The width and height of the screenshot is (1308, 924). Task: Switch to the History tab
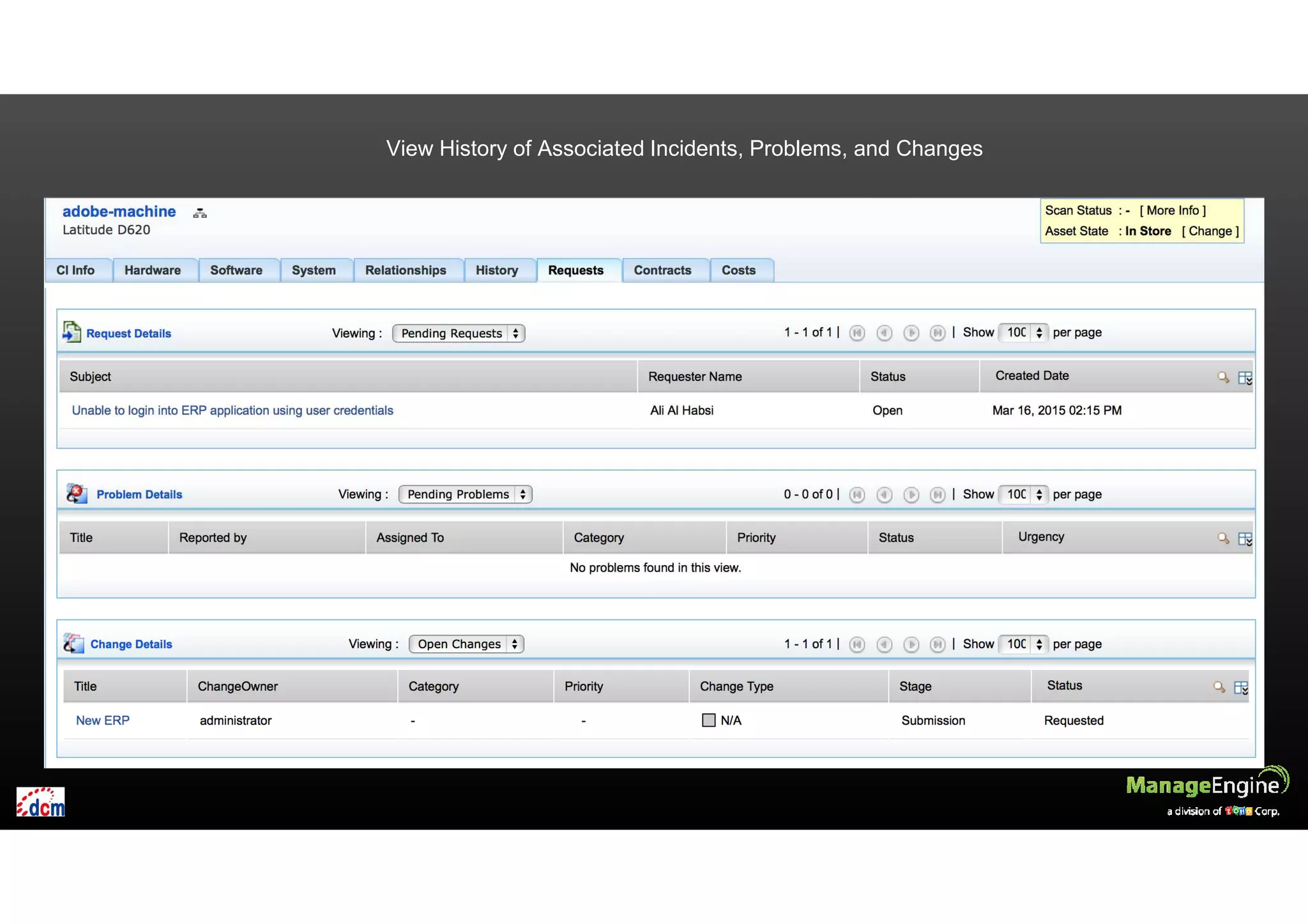499,270
